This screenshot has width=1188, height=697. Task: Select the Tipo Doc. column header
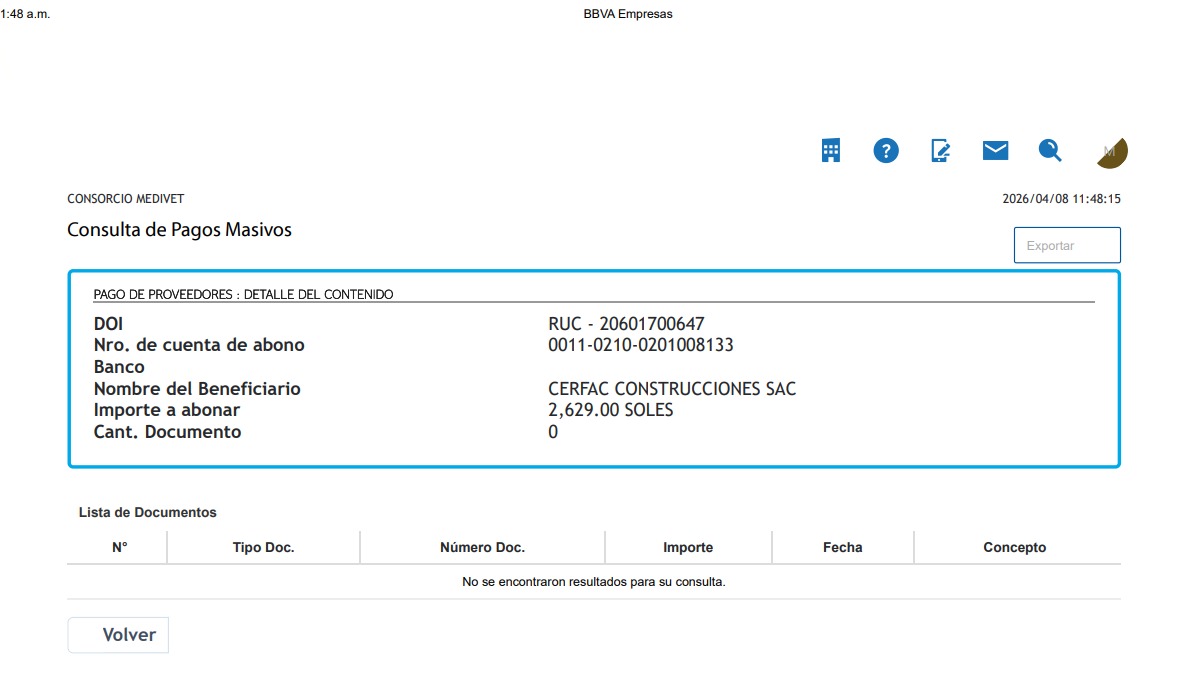point(263,547)
